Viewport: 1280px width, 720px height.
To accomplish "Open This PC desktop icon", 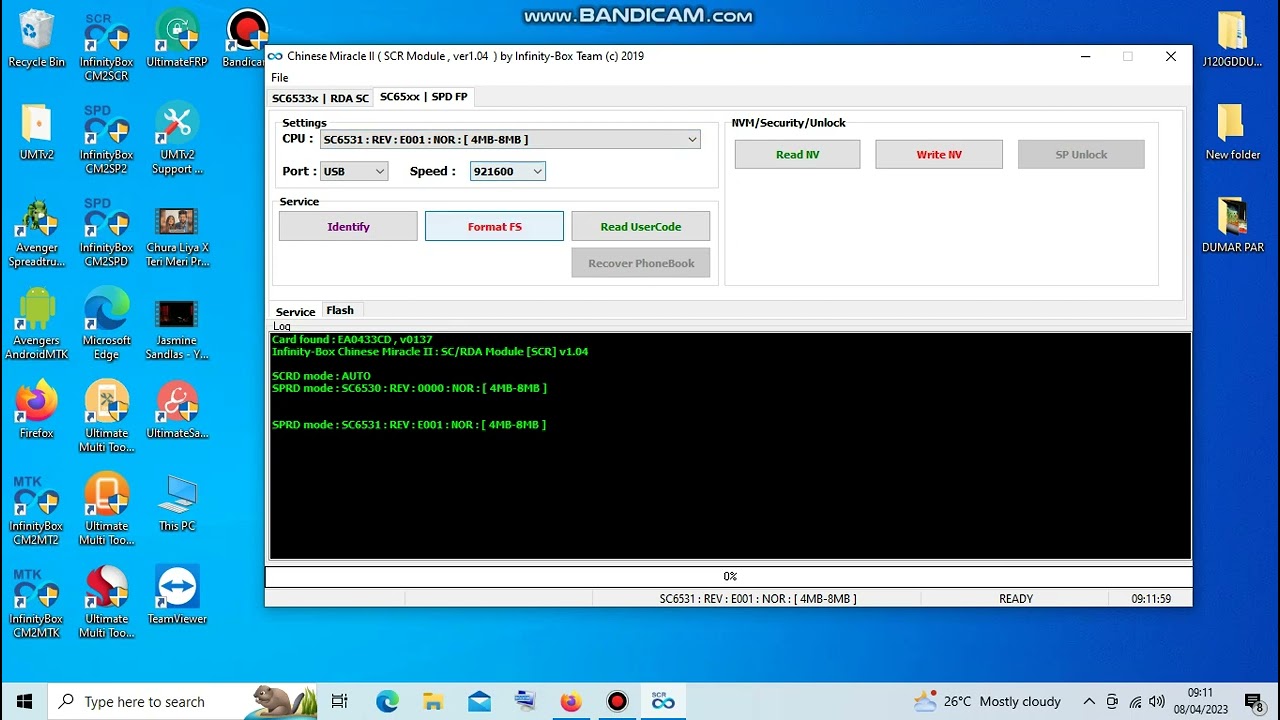I will click(177, 504).
